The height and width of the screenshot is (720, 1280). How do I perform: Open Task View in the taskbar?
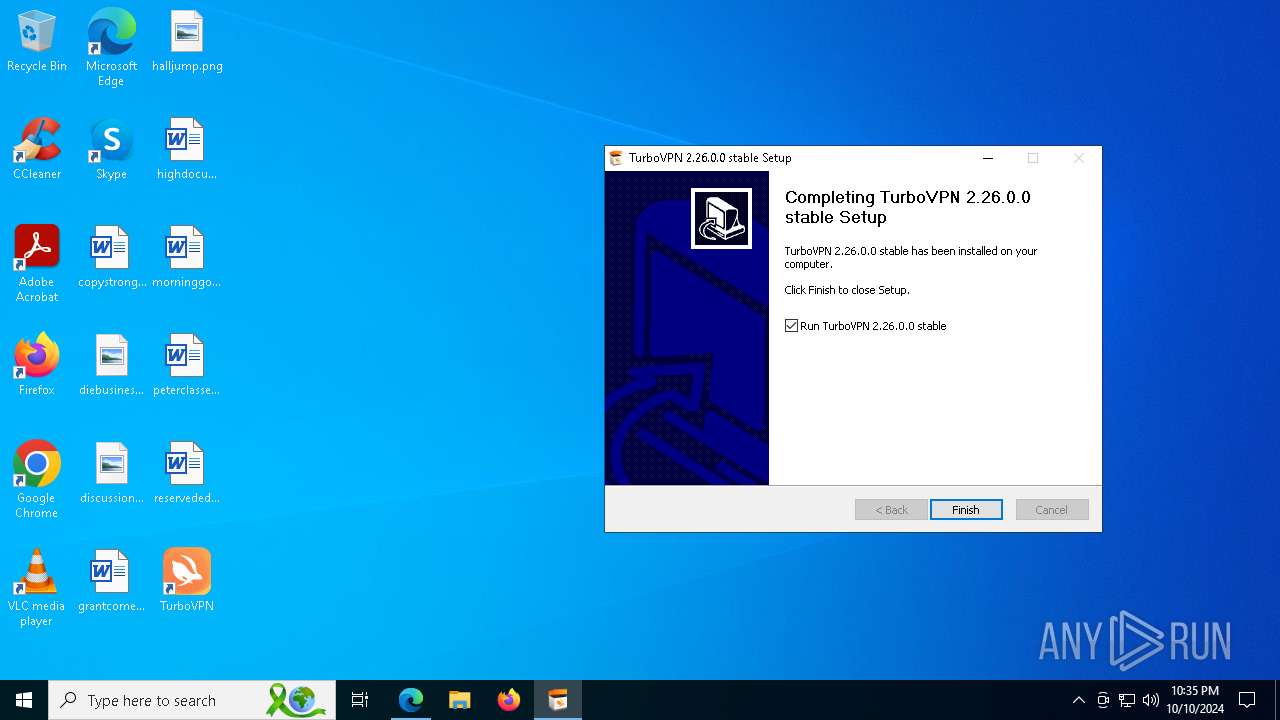[360, 700]
